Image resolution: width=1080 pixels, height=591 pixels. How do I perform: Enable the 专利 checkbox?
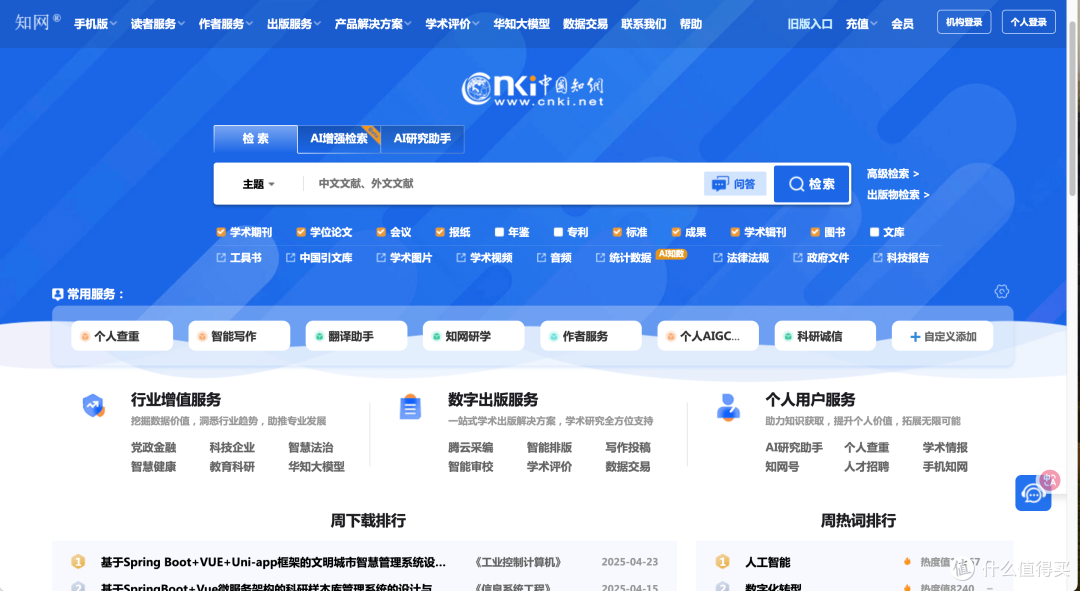click(559, 232)
